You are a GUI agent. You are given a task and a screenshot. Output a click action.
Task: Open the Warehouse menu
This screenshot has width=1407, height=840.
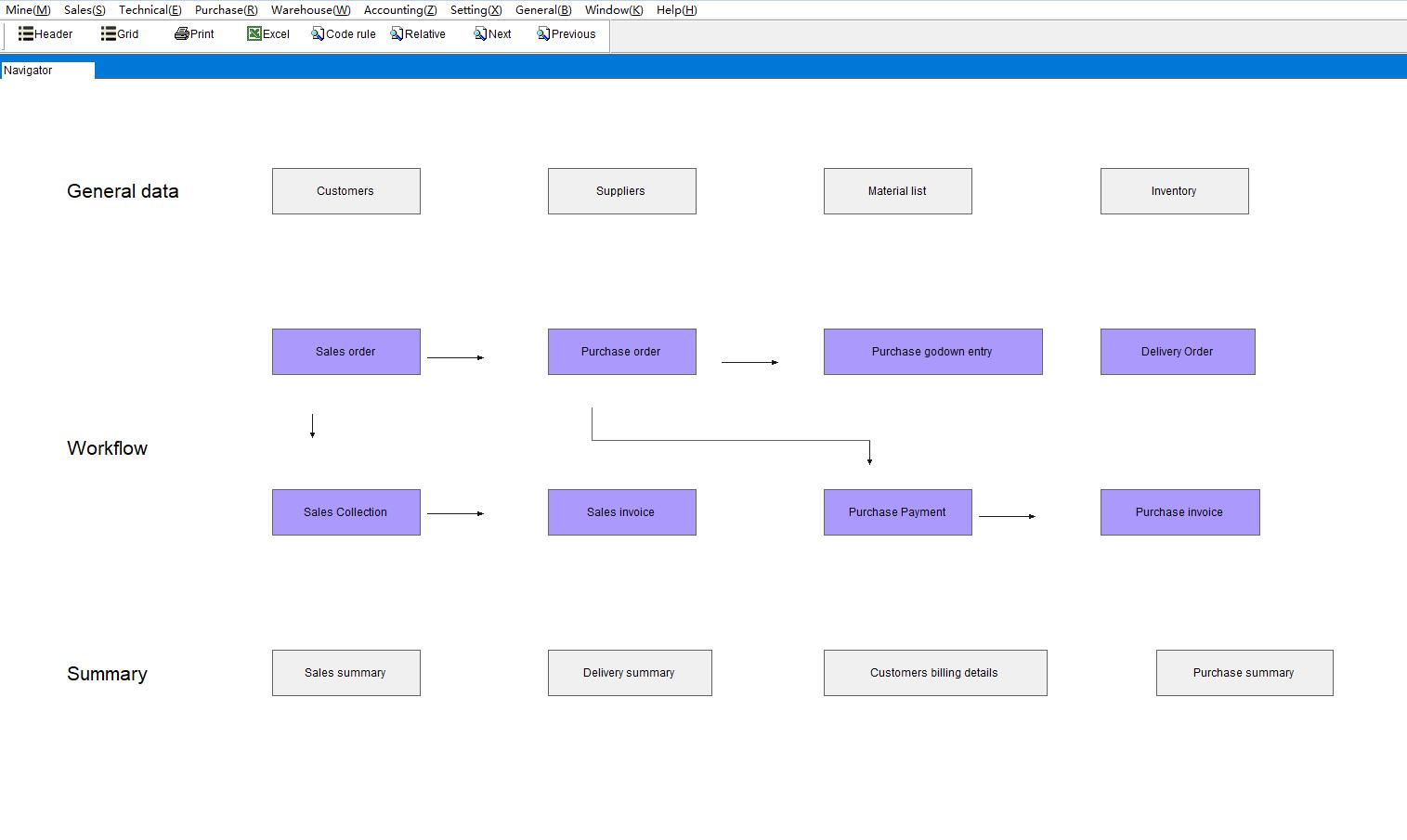pos(310,10)
